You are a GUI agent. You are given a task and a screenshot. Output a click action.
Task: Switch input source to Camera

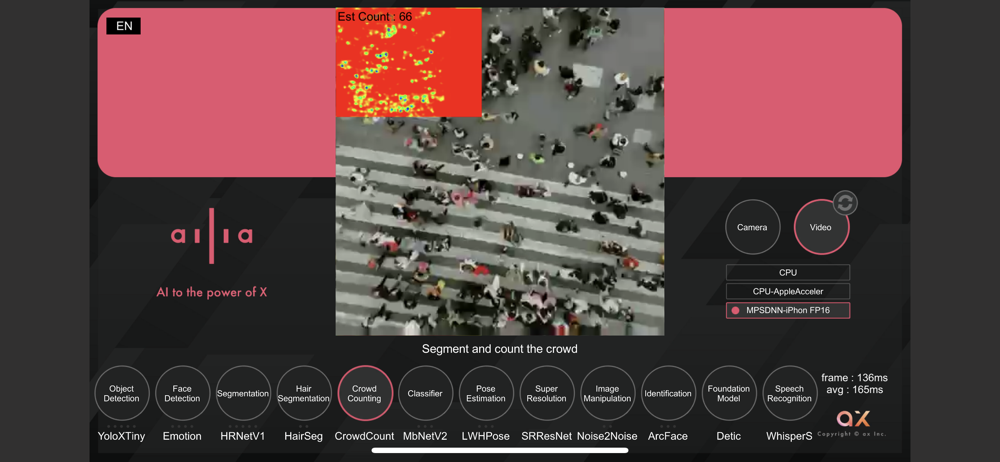(x=753, y=227)
